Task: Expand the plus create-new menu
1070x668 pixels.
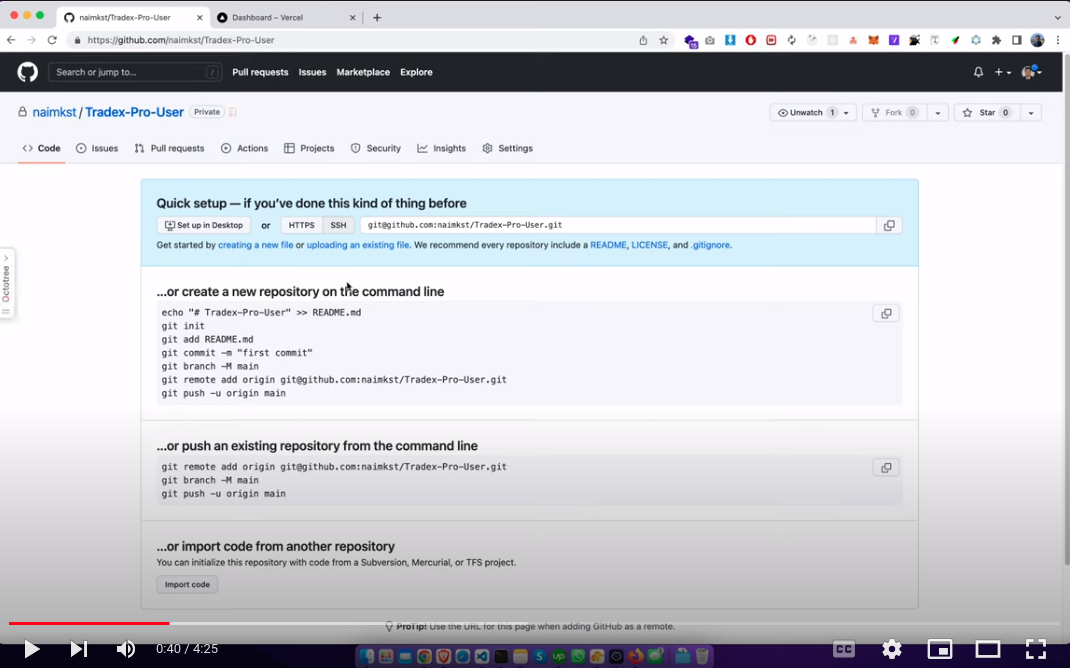Action: click(1002, 72)
